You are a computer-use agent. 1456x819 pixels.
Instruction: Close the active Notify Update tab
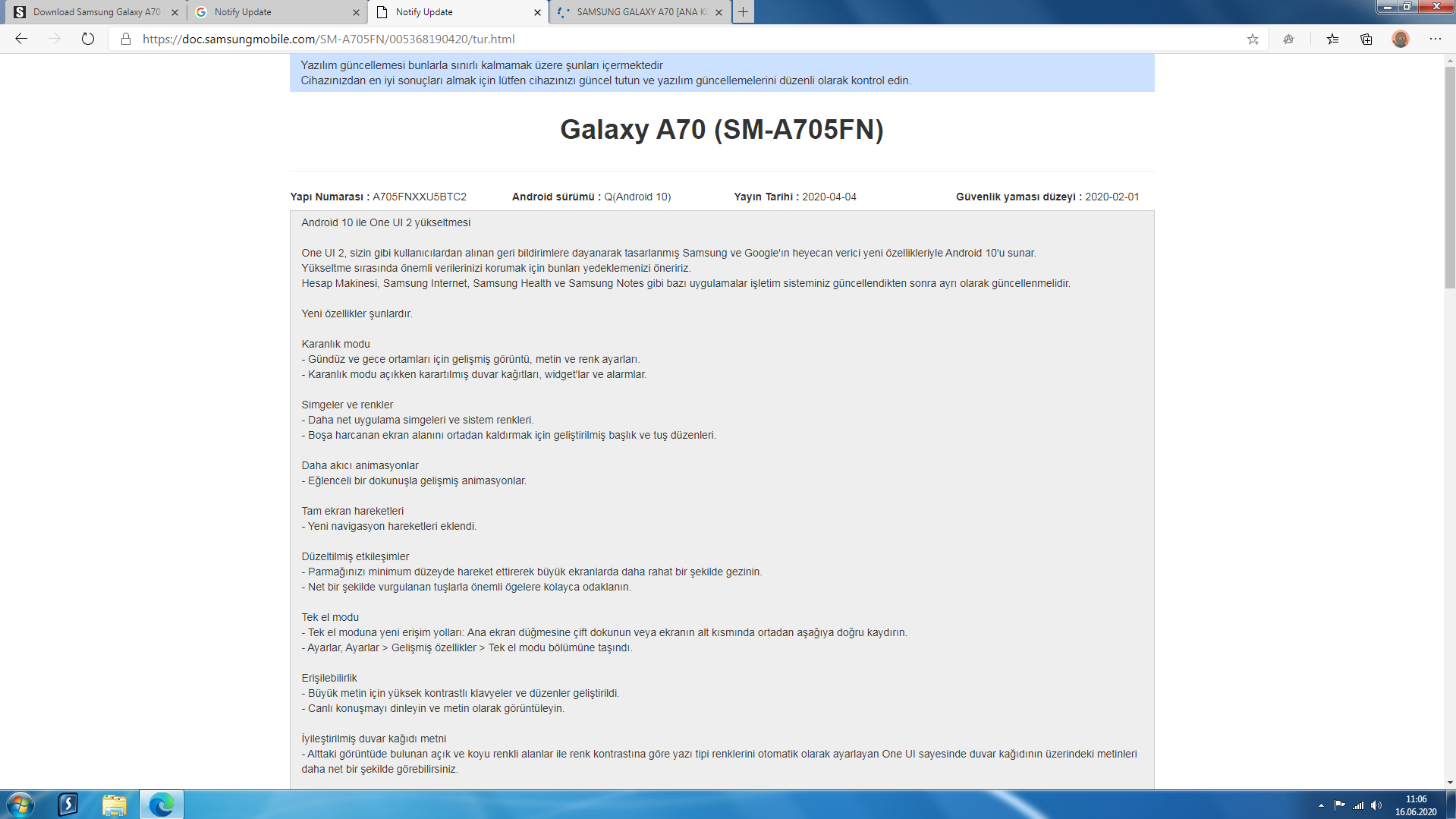click(537, 12)
